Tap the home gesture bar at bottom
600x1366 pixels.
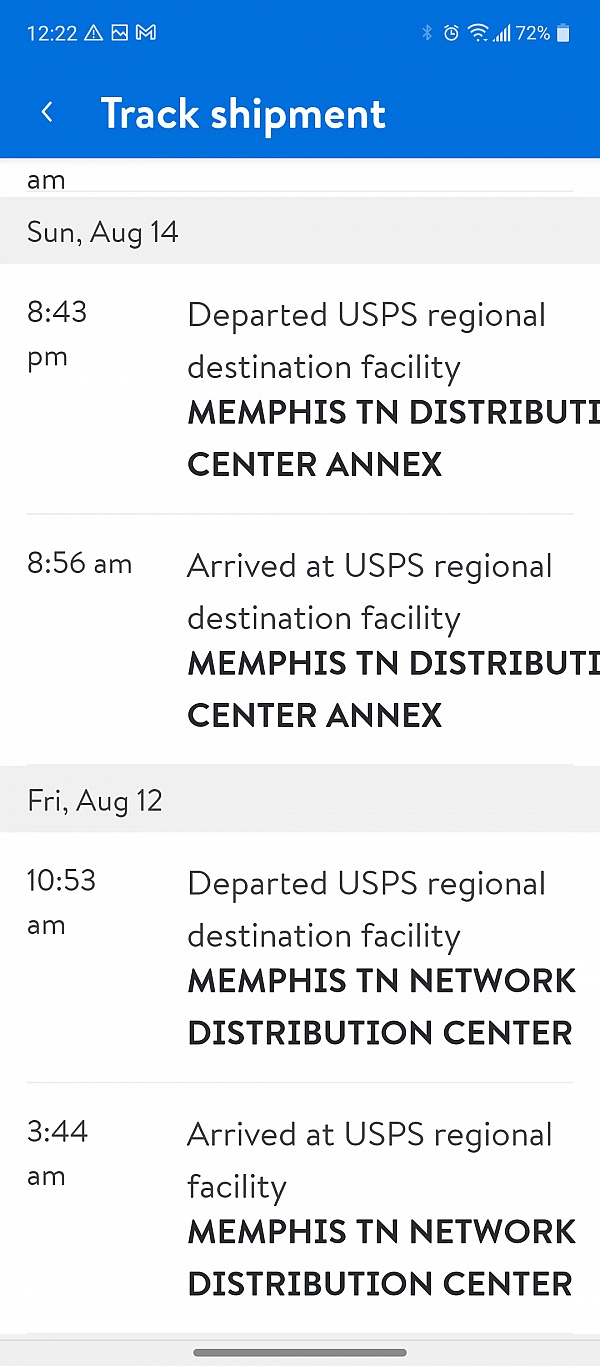click(x=300, y=1353)
